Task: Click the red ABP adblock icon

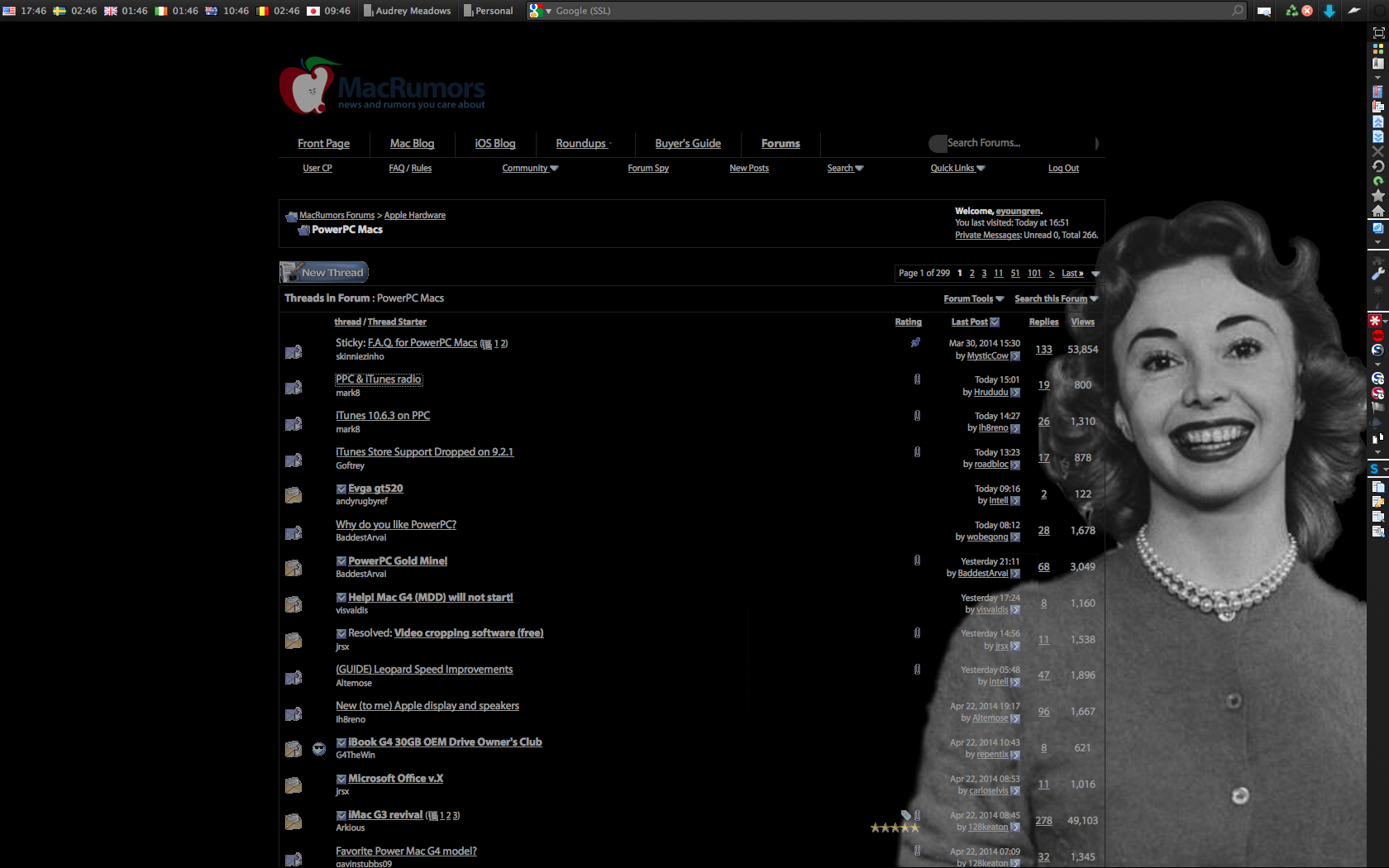Action: [x=1378, y=336]
